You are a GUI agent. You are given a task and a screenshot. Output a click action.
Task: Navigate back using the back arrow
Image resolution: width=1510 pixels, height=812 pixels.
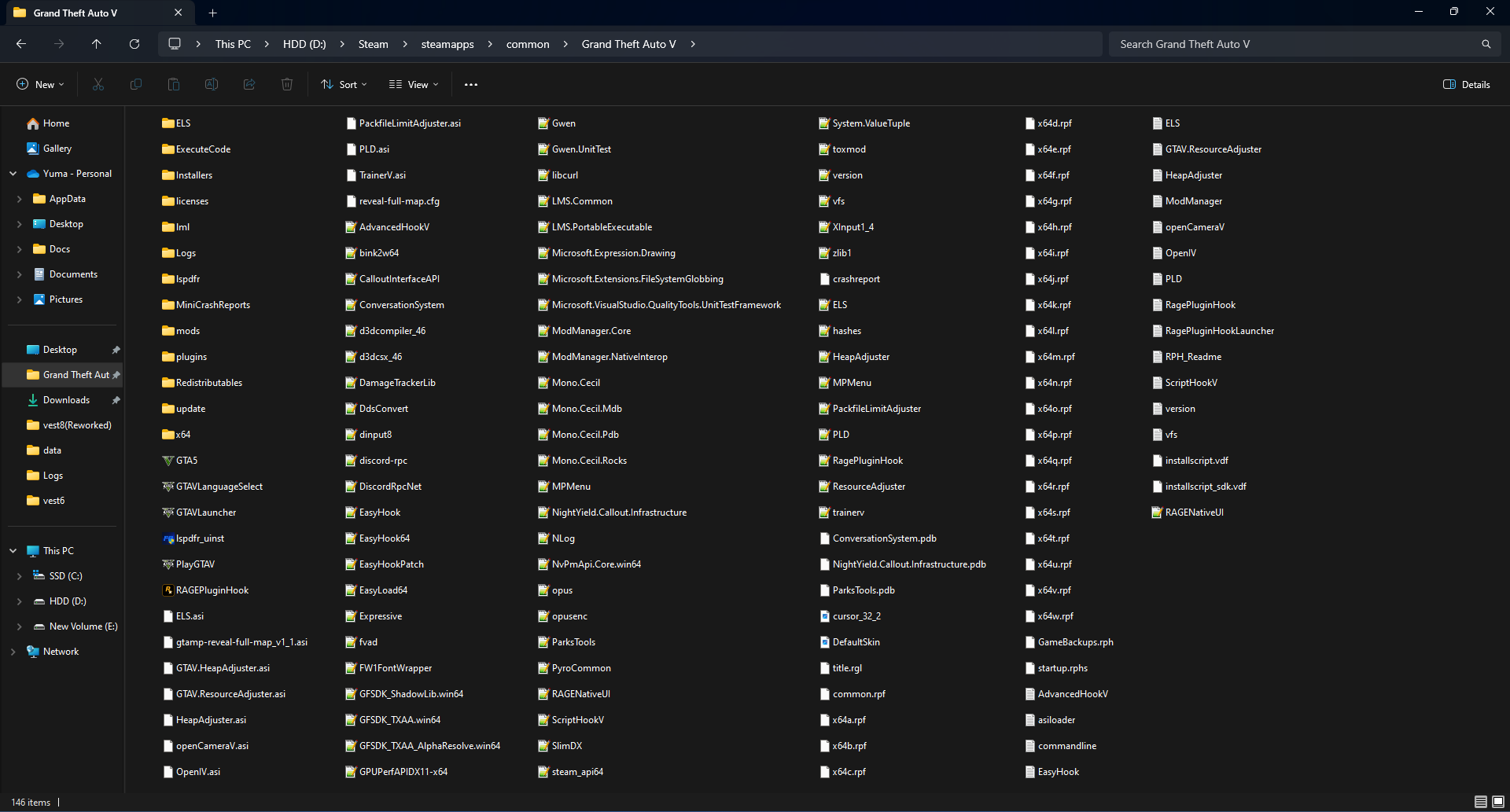click(21, 44)
